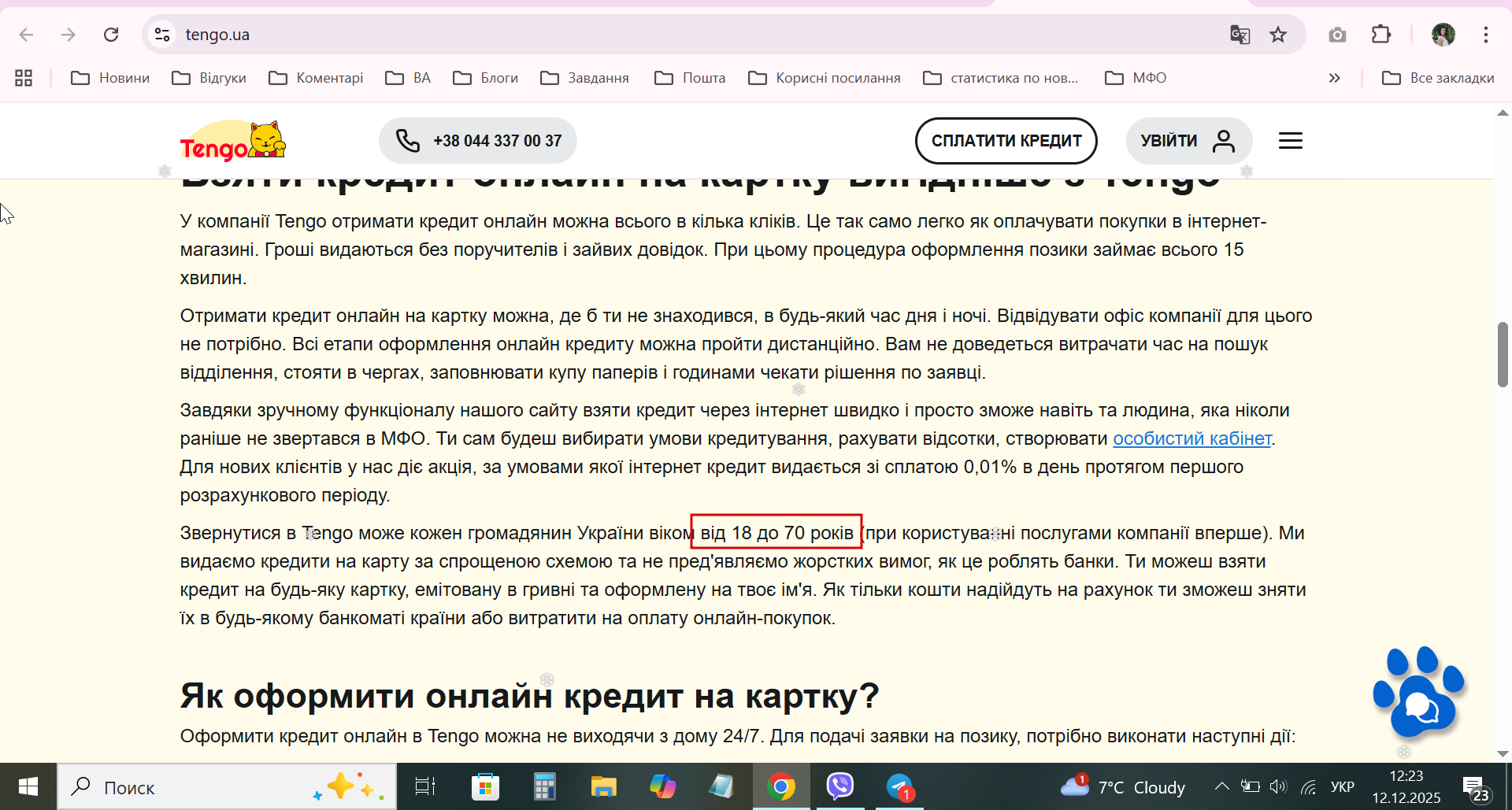Viewport: 1512px width, 810px height.
Task: Open site information icon in address bar
Action: 162,35
